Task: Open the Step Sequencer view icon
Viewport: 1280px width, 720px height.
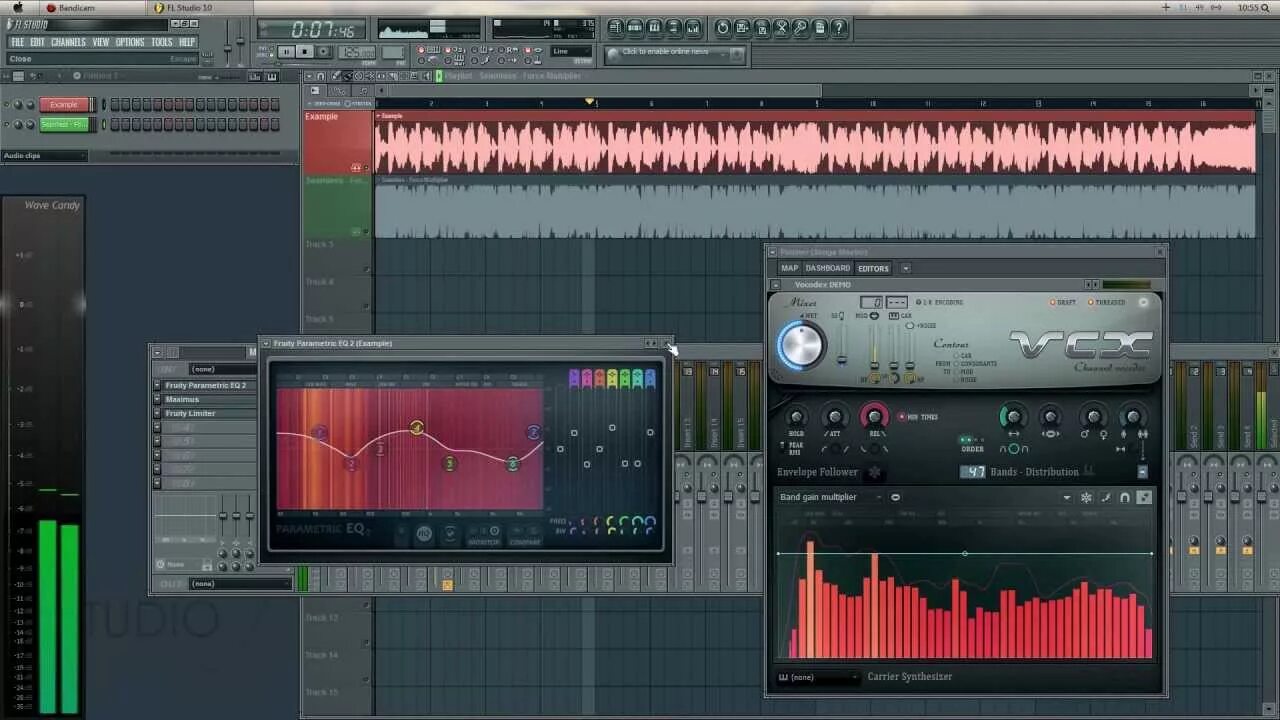Action: point(635,28)
